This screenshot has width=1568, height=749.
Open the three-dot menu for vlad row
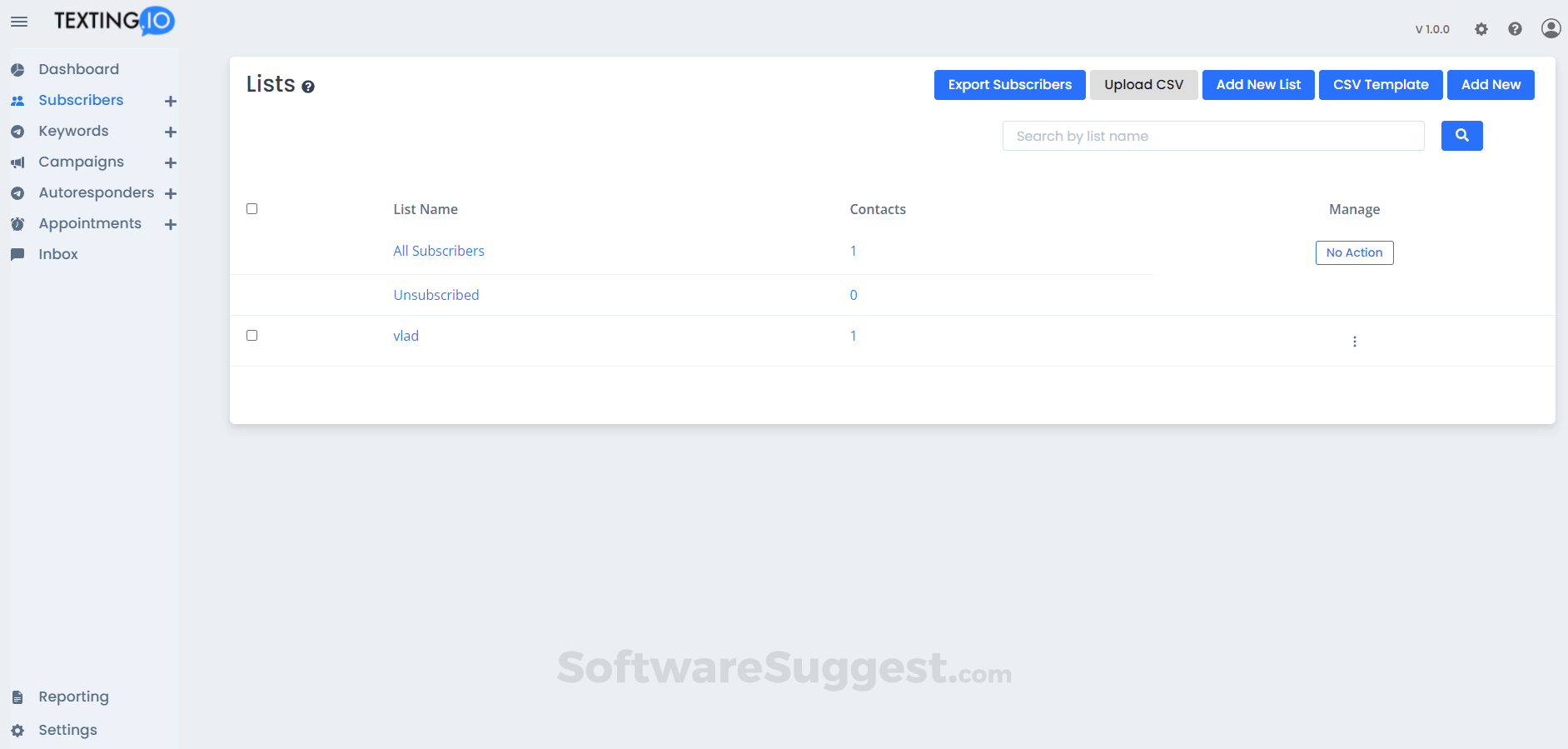[x=1355, y=342]
